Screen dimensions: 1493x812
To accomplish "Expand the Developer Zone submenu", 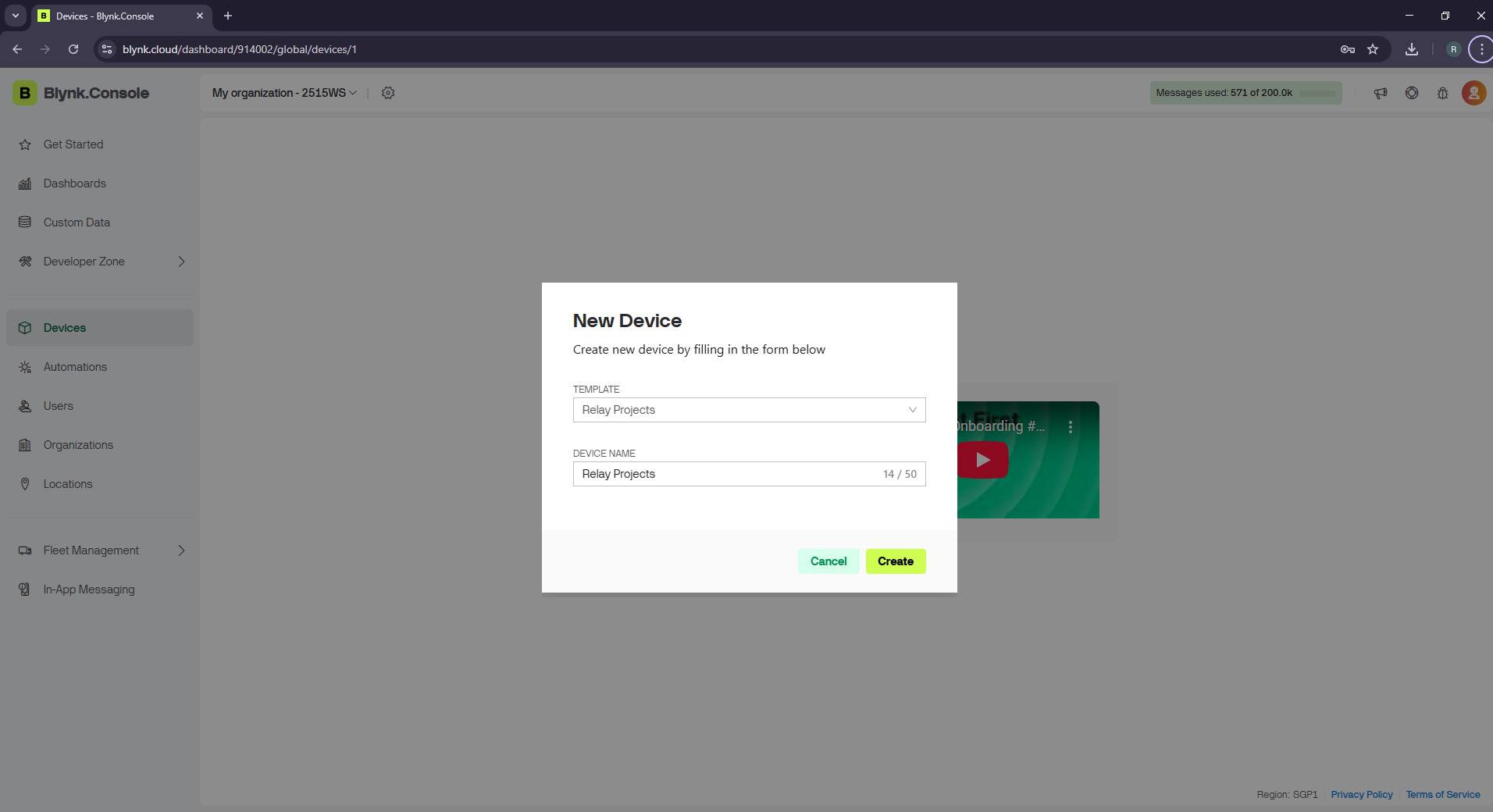I will click(181, 262).
